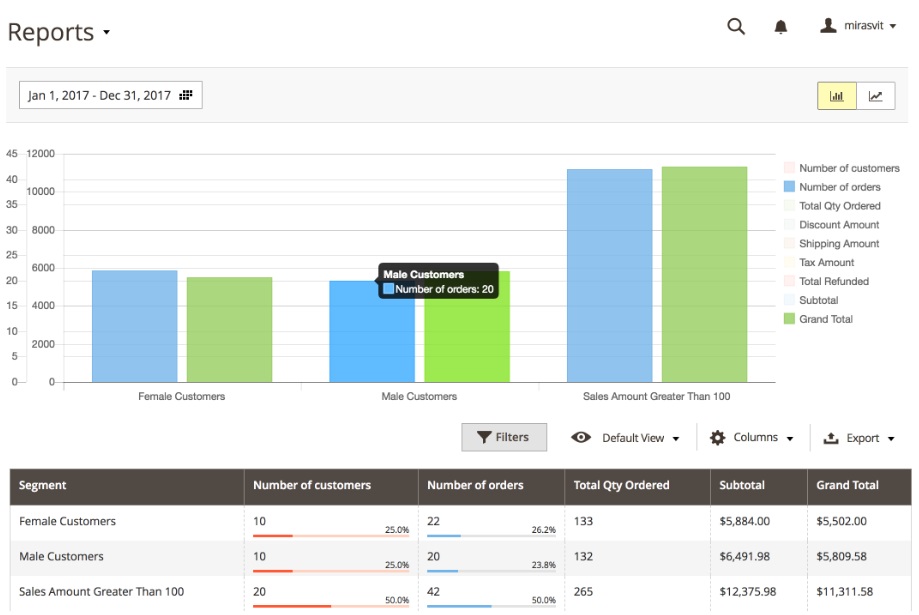
Task: Click the Export upload icon
Action: click(831, 438)
